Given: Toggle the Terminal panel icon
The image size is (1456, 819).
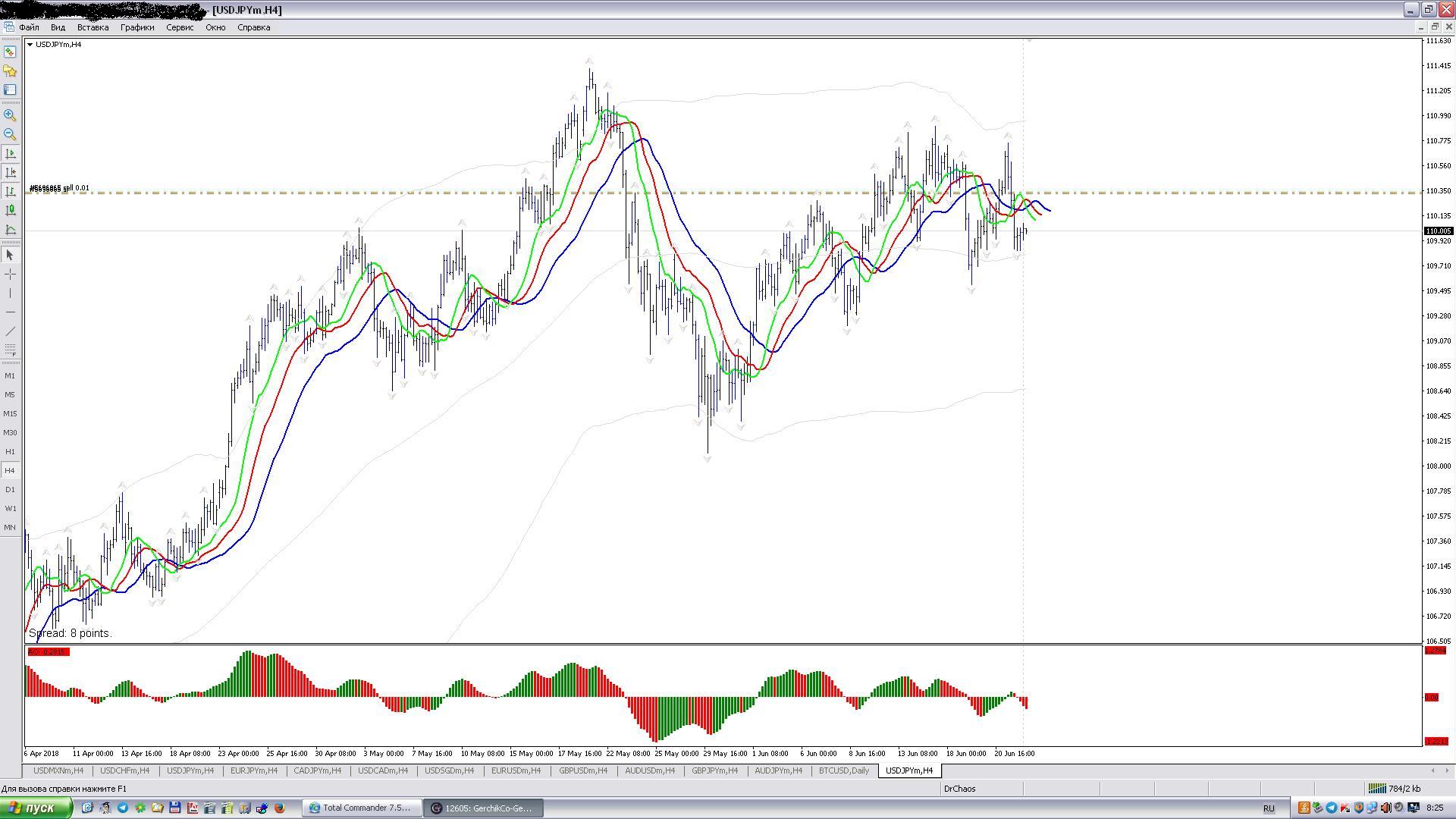Looking at the screenshot, I should (x=10, y=89).
